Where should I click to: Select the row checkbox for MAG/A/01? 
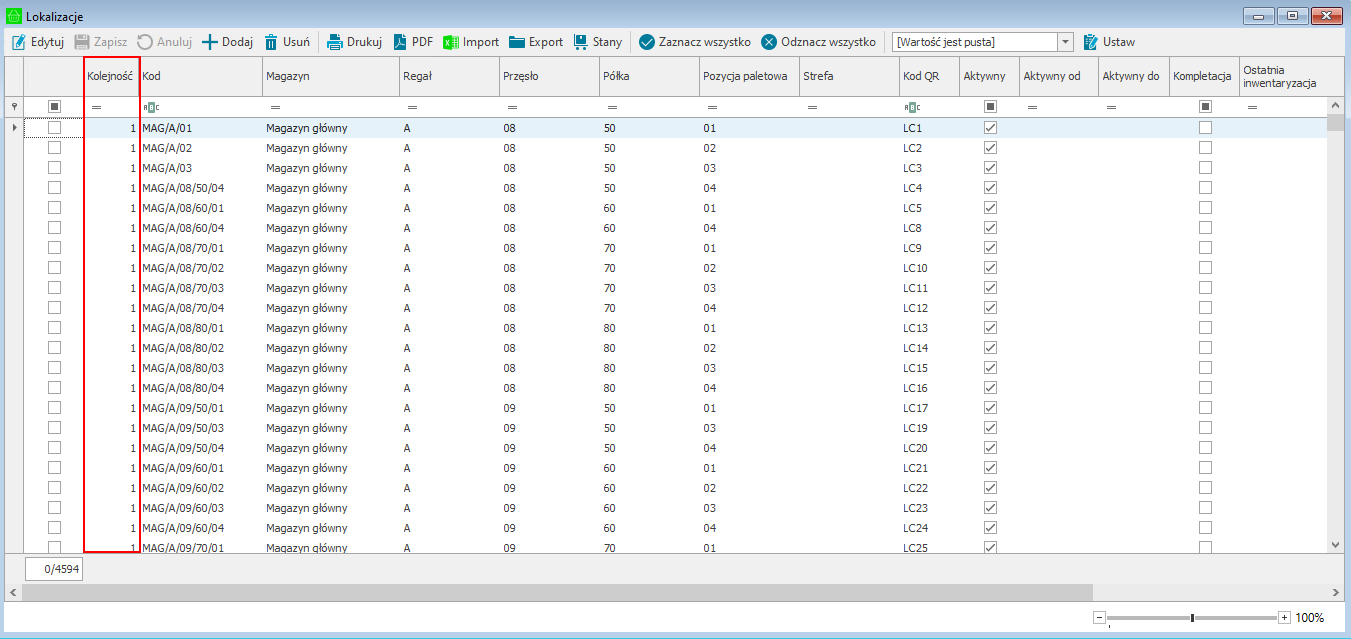point(54,128)
